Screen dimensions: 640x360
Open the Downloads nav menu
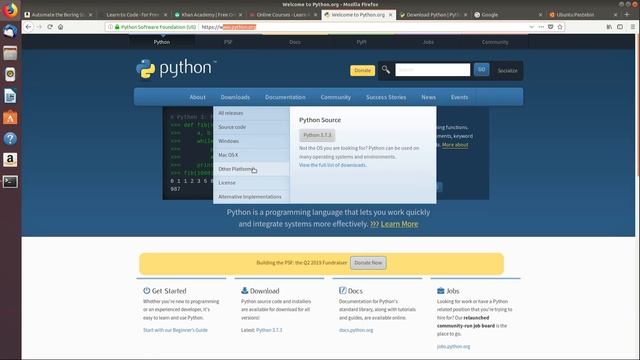point(235,97)
